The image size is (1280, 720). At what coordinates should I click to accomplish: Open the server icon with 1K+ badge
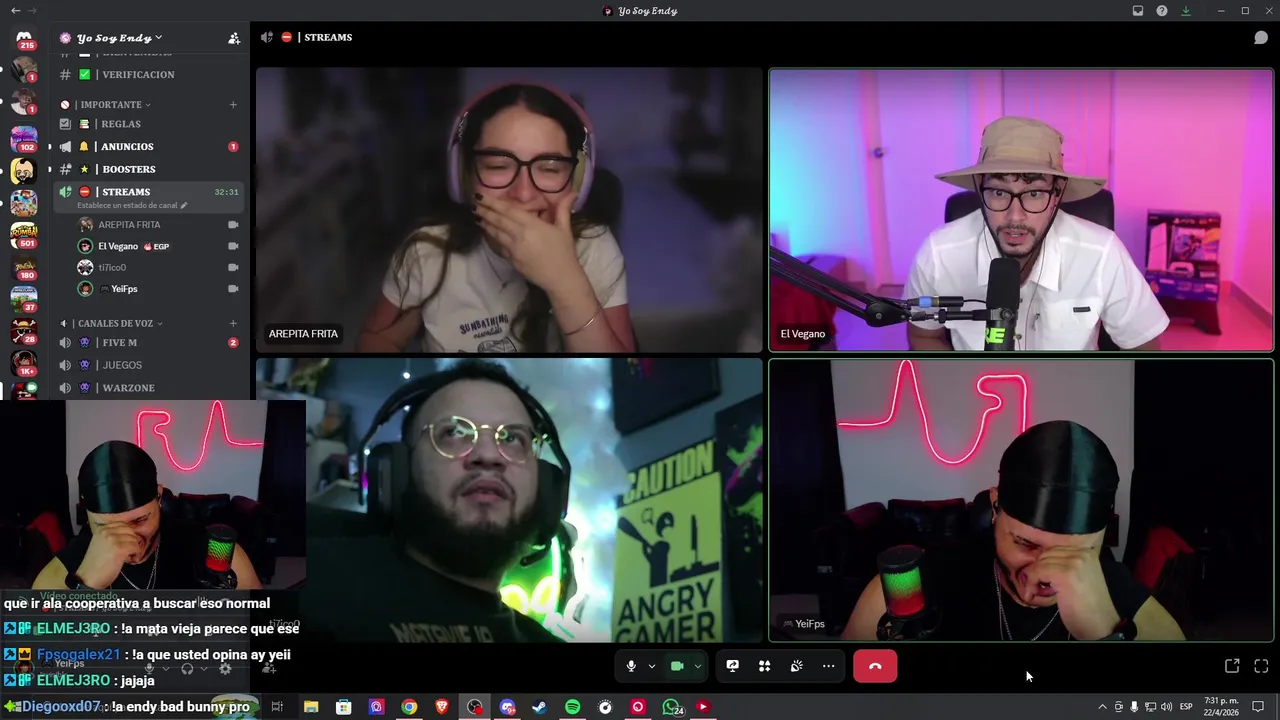coord(24,363)
